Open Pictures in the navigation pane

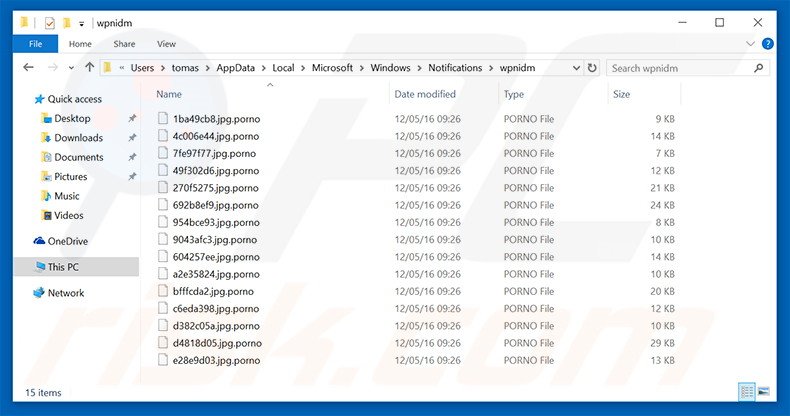pyautogui.click(x=64, y=177)
